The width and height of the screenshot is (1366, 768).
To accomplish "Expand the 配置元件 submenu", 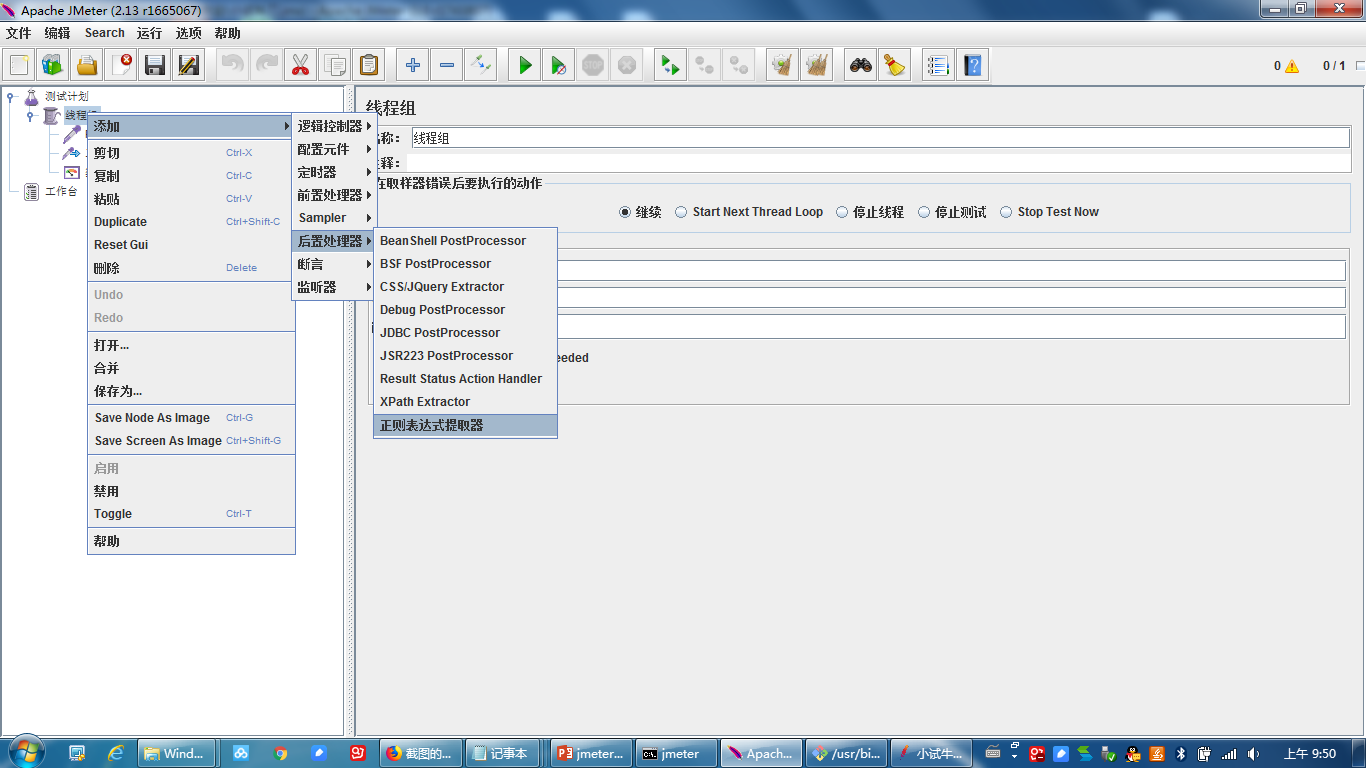I will (x=333, y=149).
